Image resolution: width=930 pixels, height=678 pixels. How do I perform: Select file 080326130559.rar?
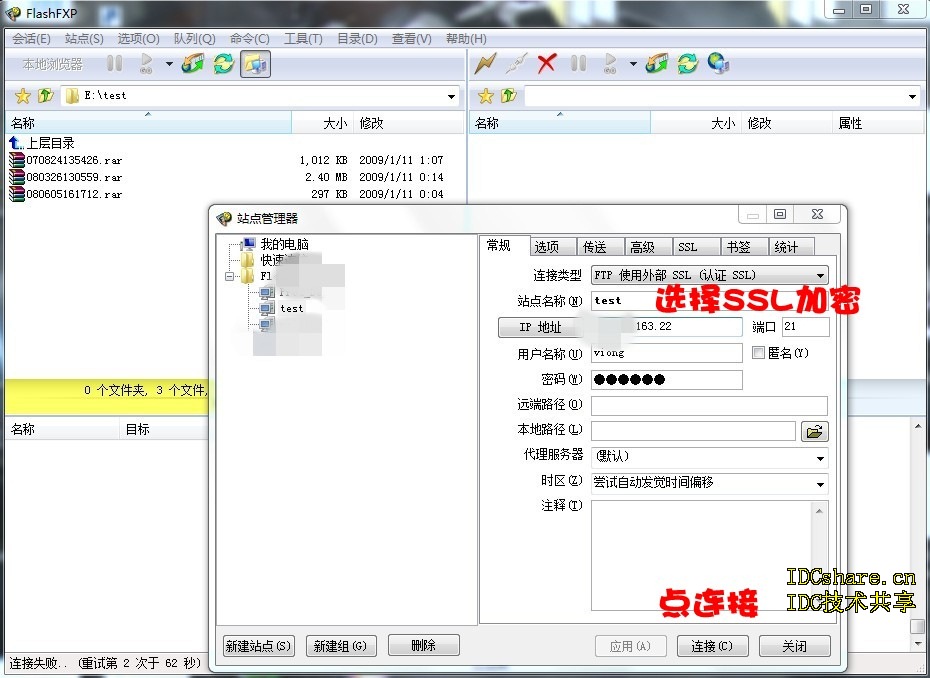(x=66, y=177)
